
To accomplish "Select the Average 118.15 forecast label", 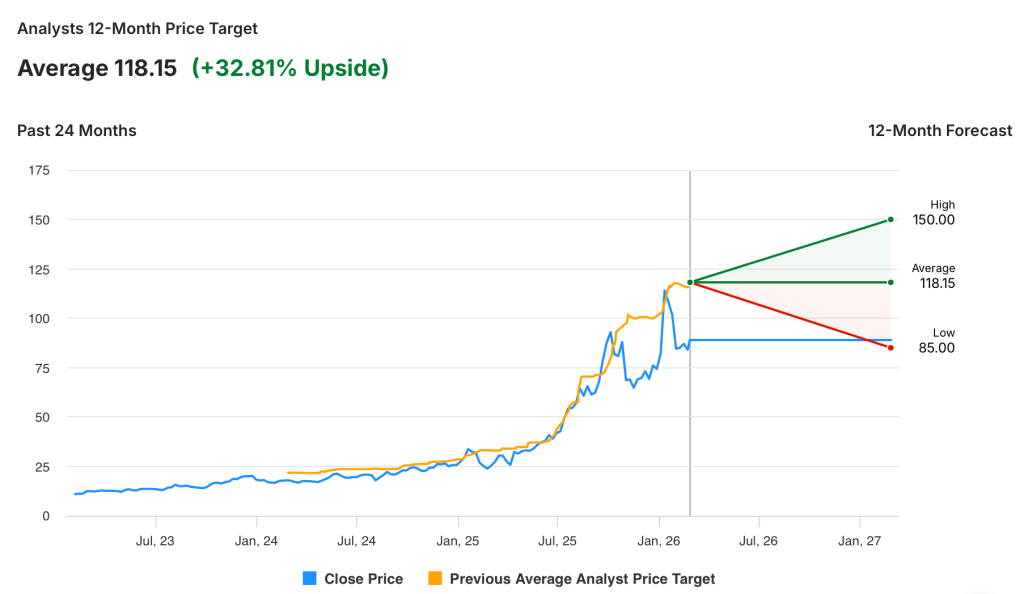I will (934, 276).
